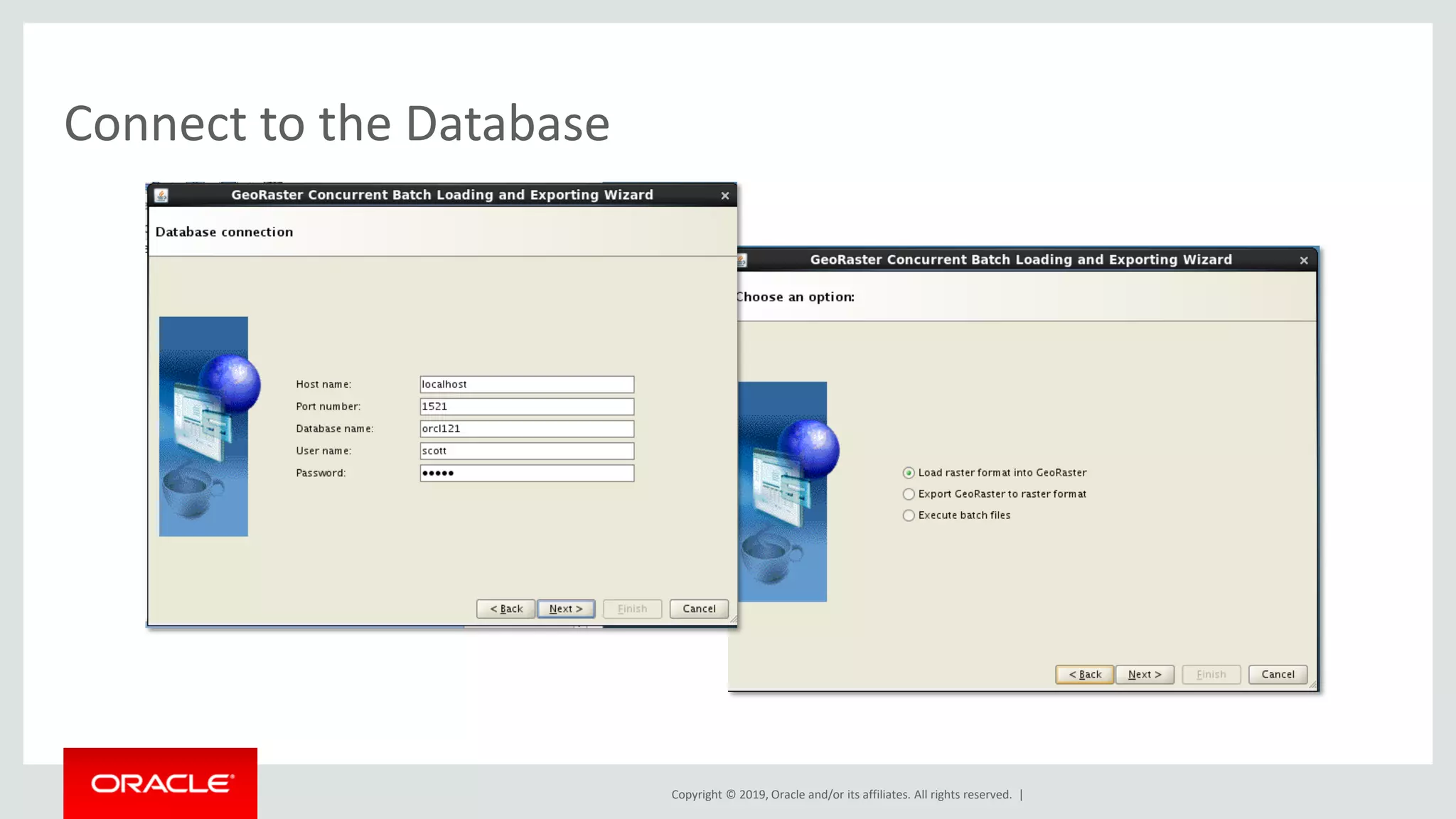1456x819 pixels.
Task: Click the disabled Finish button in Database connection window
Action: (632, 609)
